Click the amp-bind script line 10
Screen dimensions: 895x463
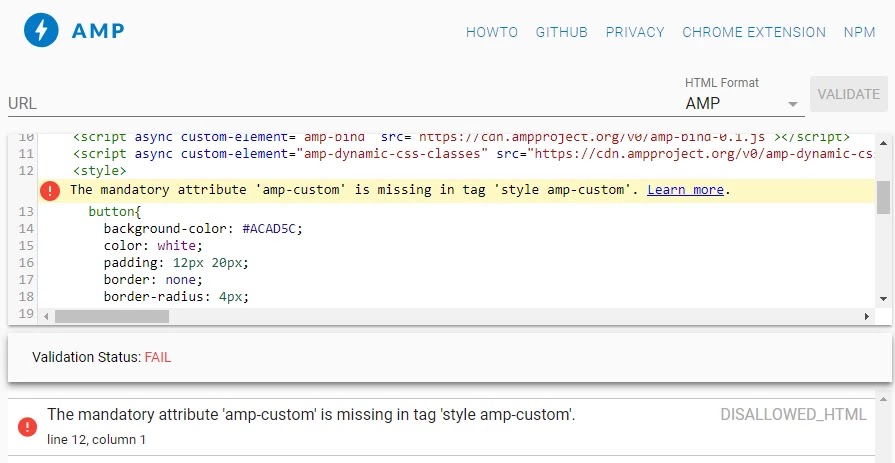pyautogui.click(x=461, y=138)
